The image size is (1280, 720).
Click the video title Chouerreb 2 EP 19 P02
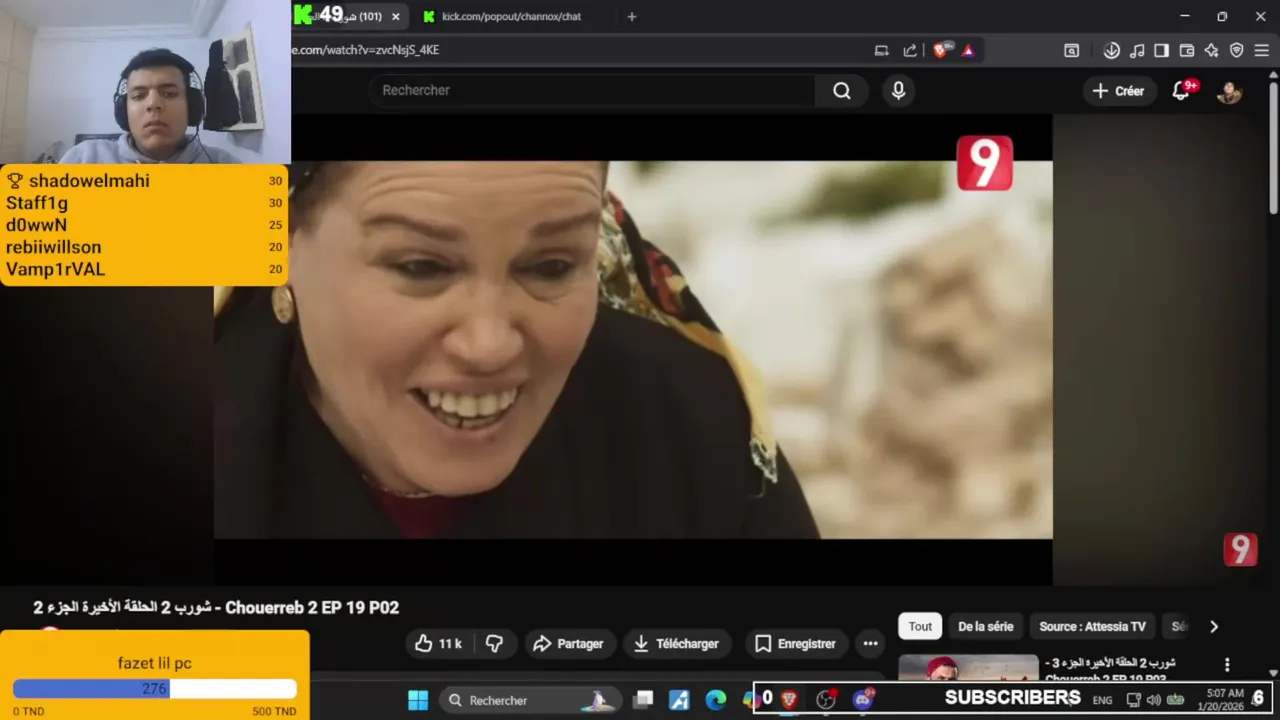[216, 607]
